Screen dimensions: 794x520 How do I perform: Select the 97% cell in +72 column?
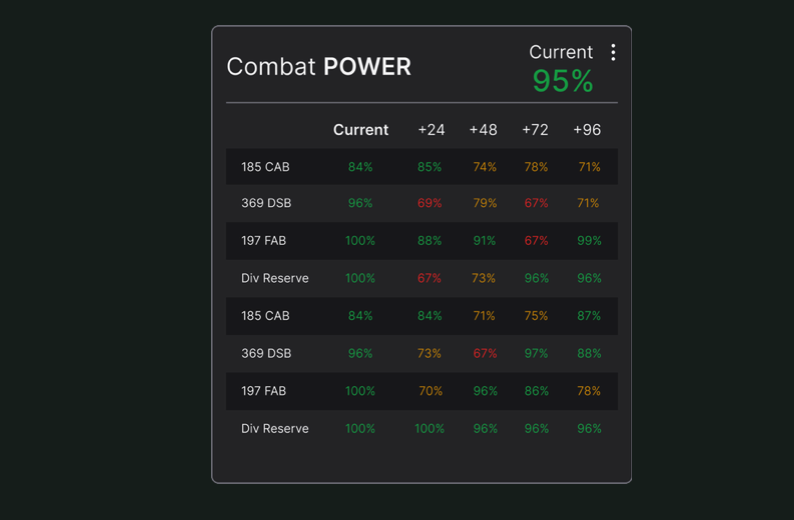(x=536, y=353)
